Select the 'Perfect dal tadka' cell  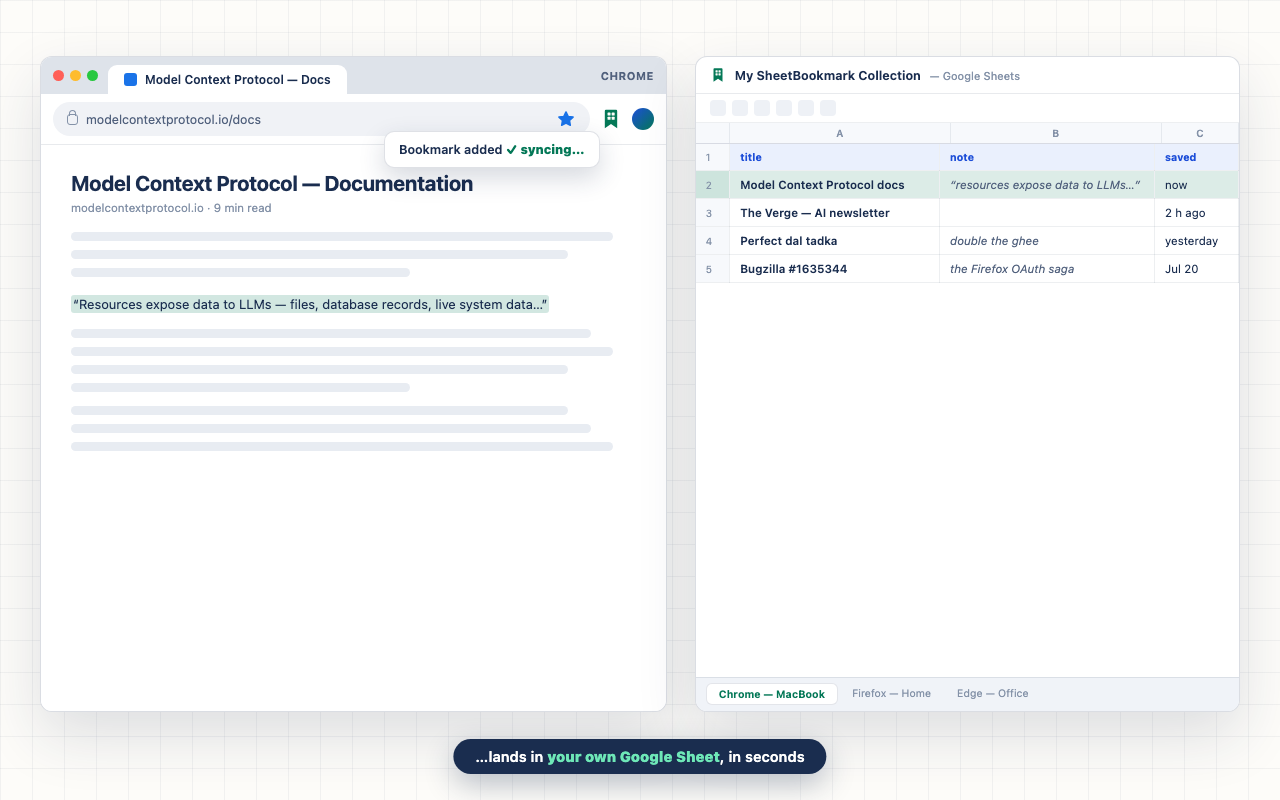pyautogui.click(x=834, y=241)
